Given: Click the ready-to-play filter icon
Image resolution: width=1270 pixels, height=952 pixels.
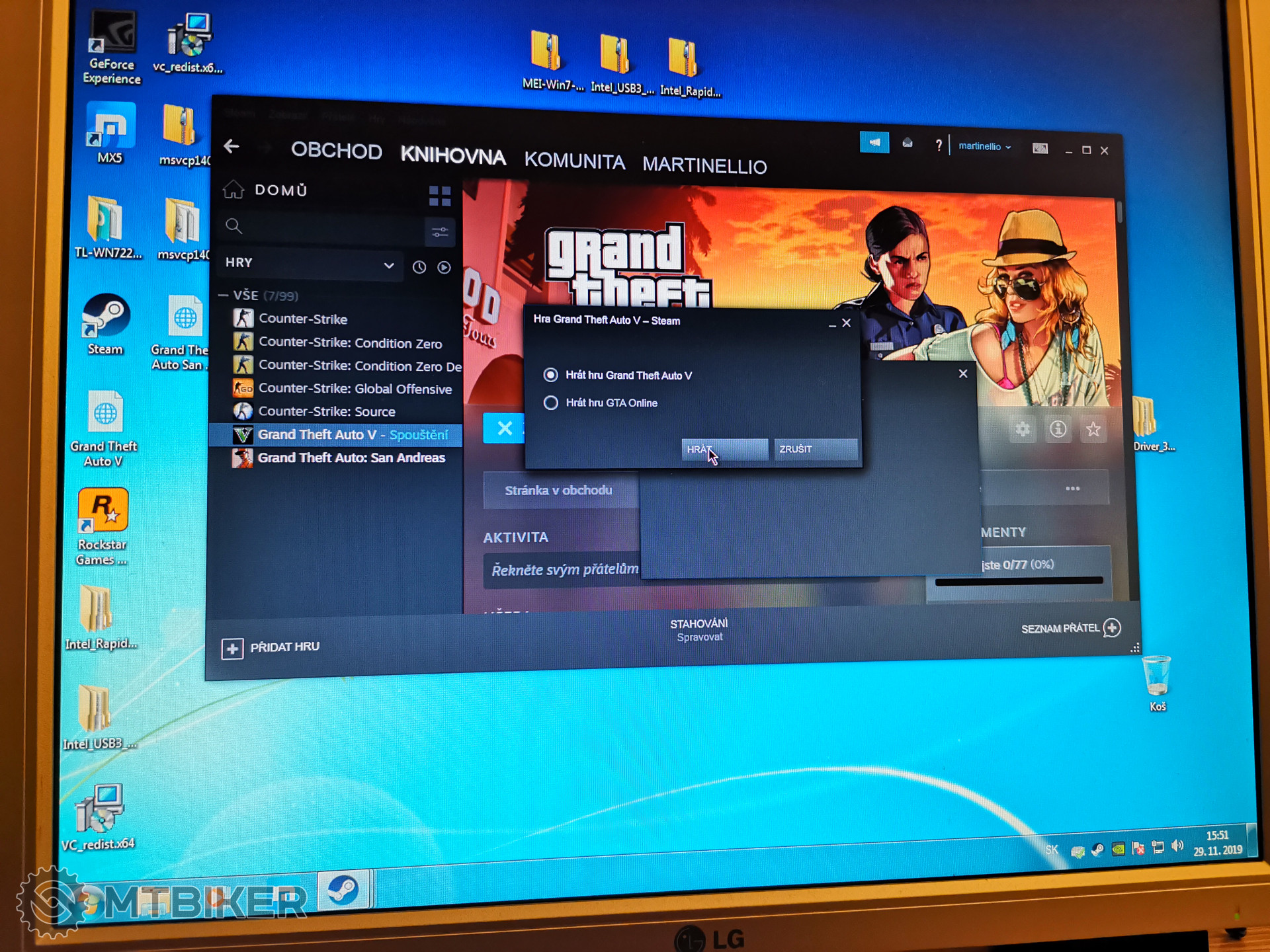Looking at the screenshot, I should coord(444,267).
